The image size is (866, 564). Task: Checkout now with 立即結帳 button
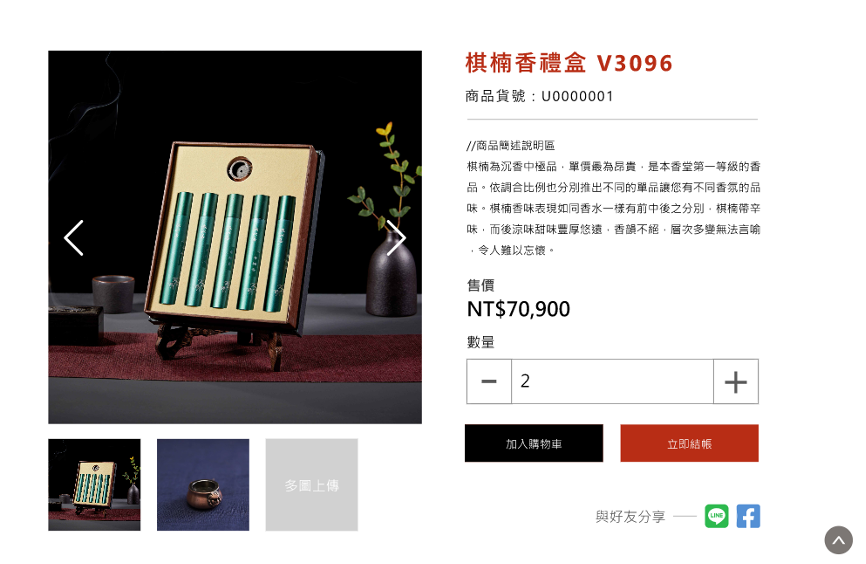coord(689,444)
